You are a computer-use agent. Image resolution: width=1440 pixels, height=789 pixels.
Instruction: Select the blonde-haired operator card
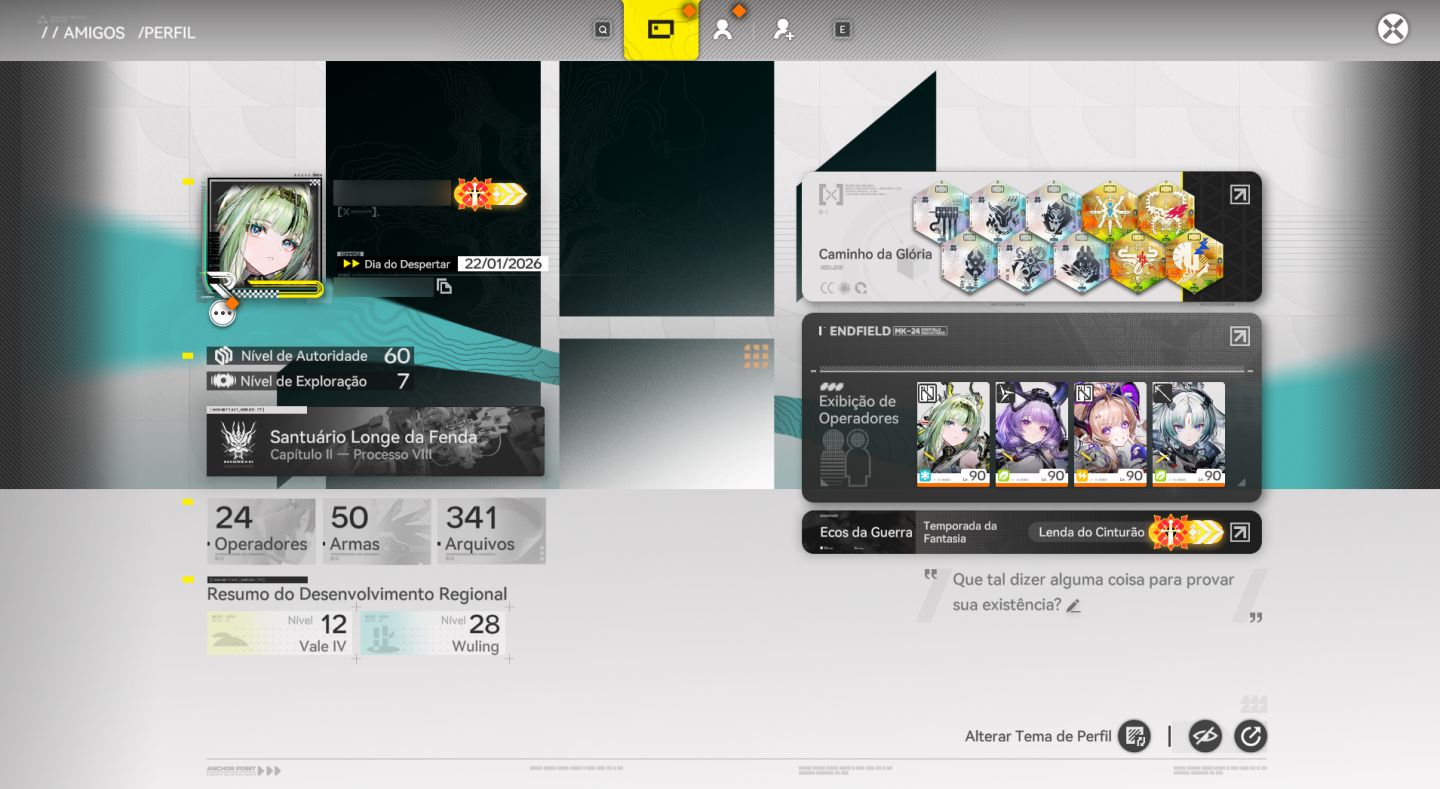tap(1110, 434)
